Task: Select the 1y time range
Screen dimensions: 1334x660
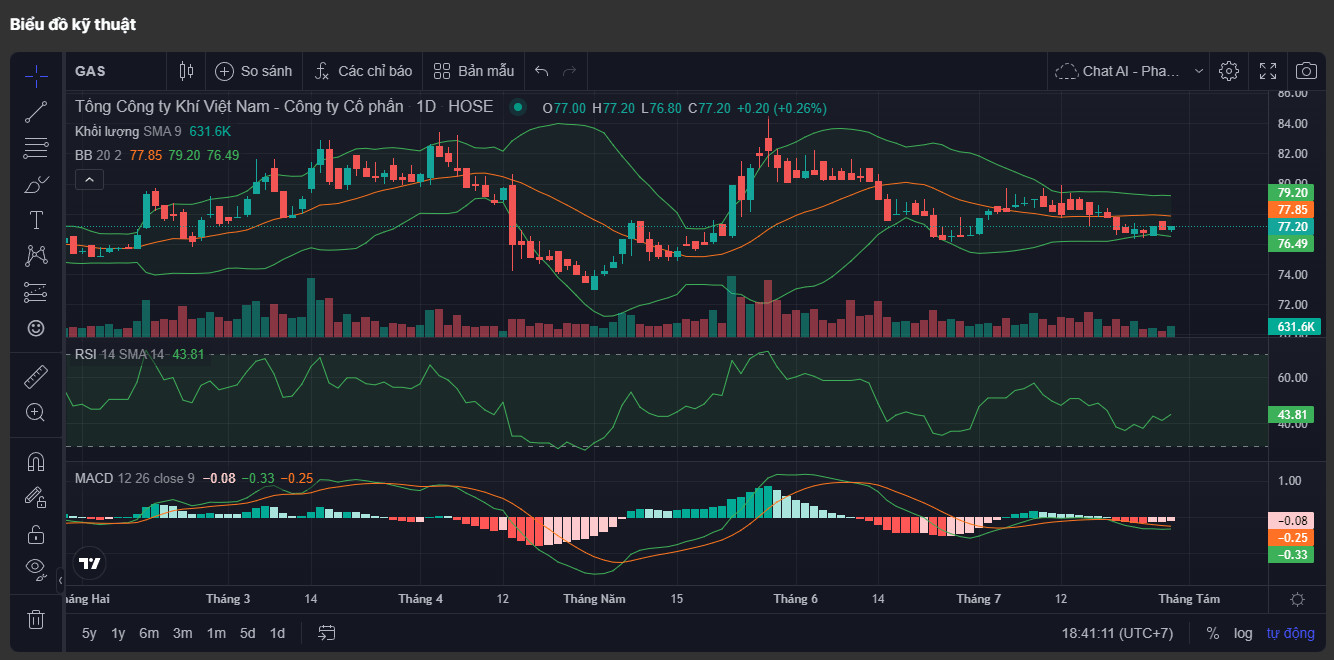Action: [x=118, y=633]
